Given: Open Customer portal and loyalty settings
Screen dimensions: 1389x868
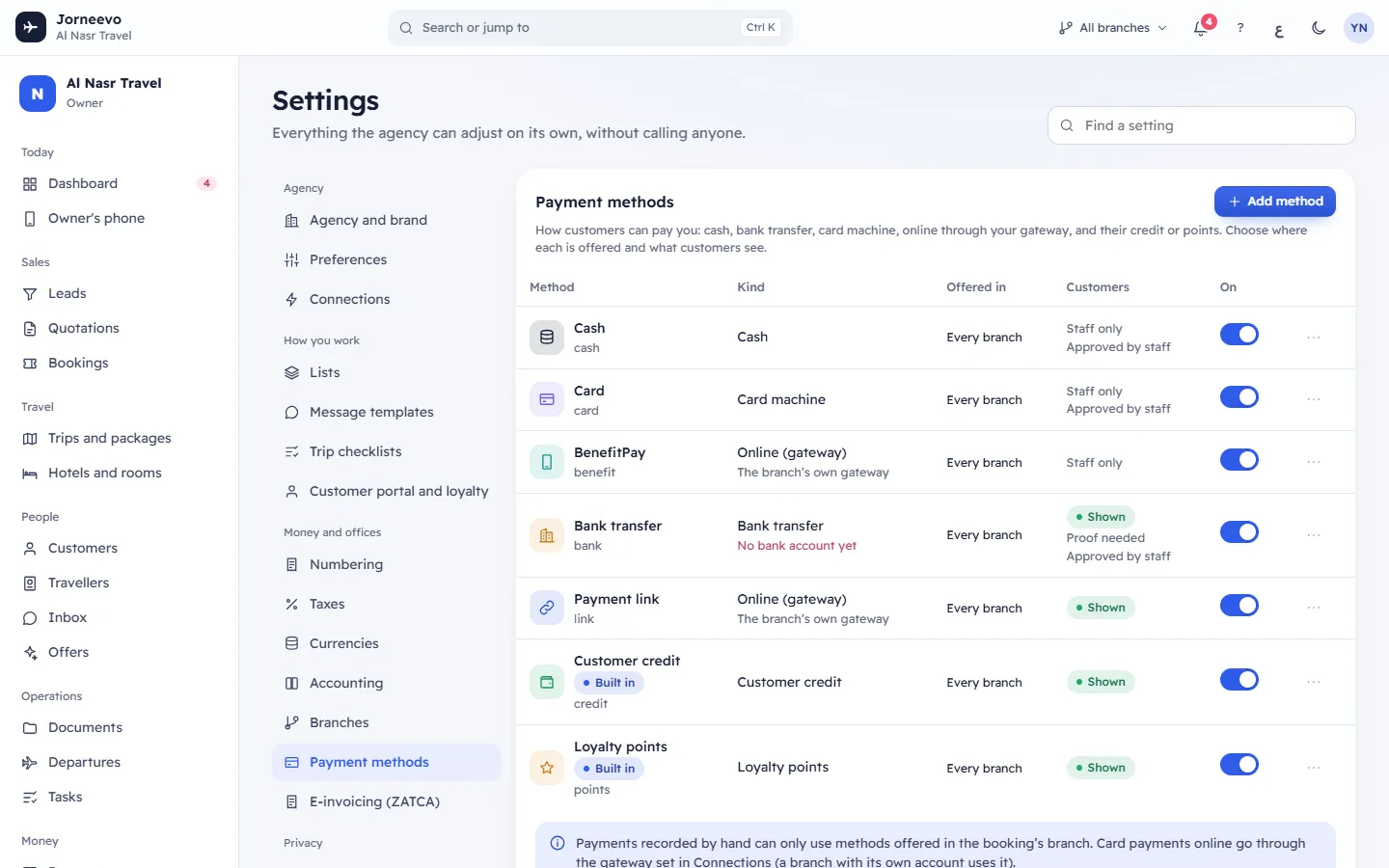Looking at the screenshot, I should (386, 492).
